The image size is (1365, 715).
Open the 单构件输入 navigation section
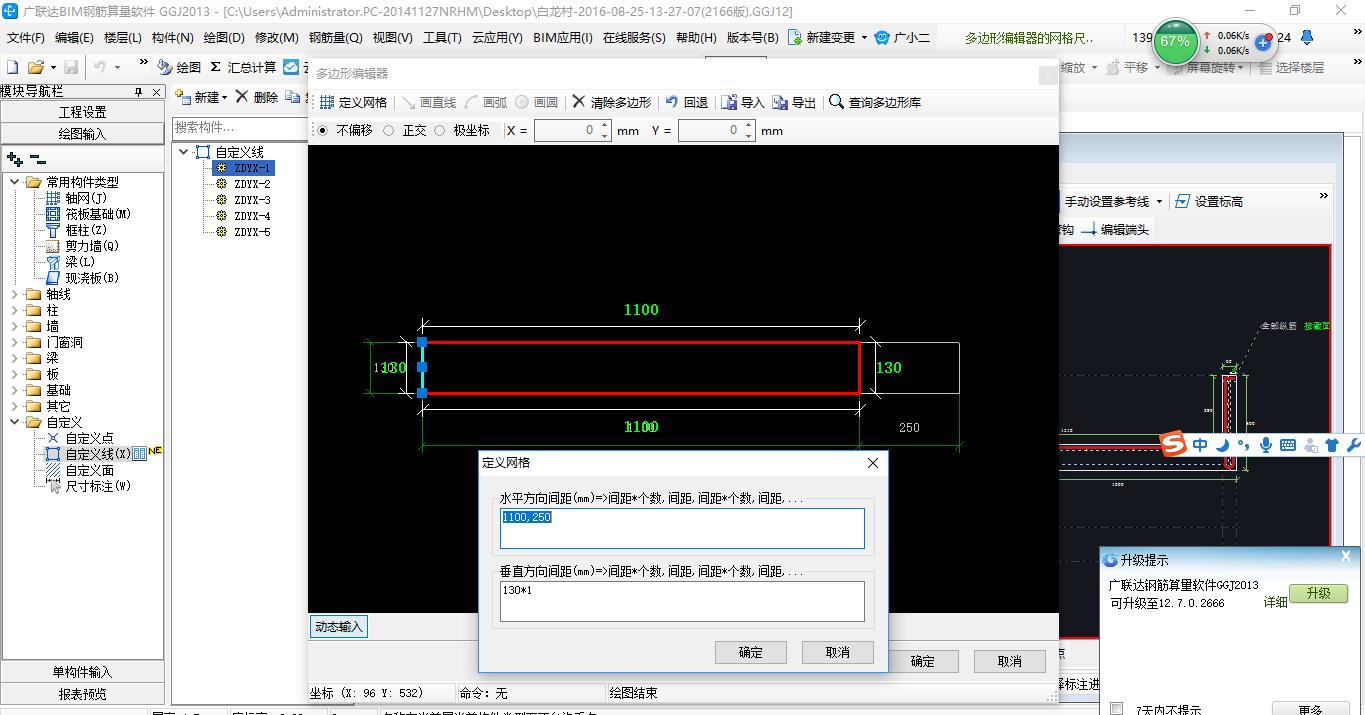82,672
